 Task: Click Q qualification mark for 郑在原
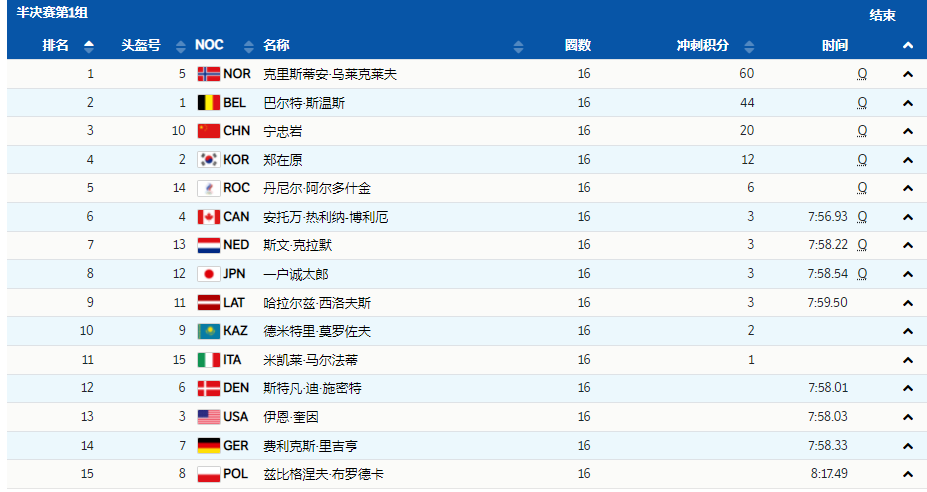tap(862, 160)
